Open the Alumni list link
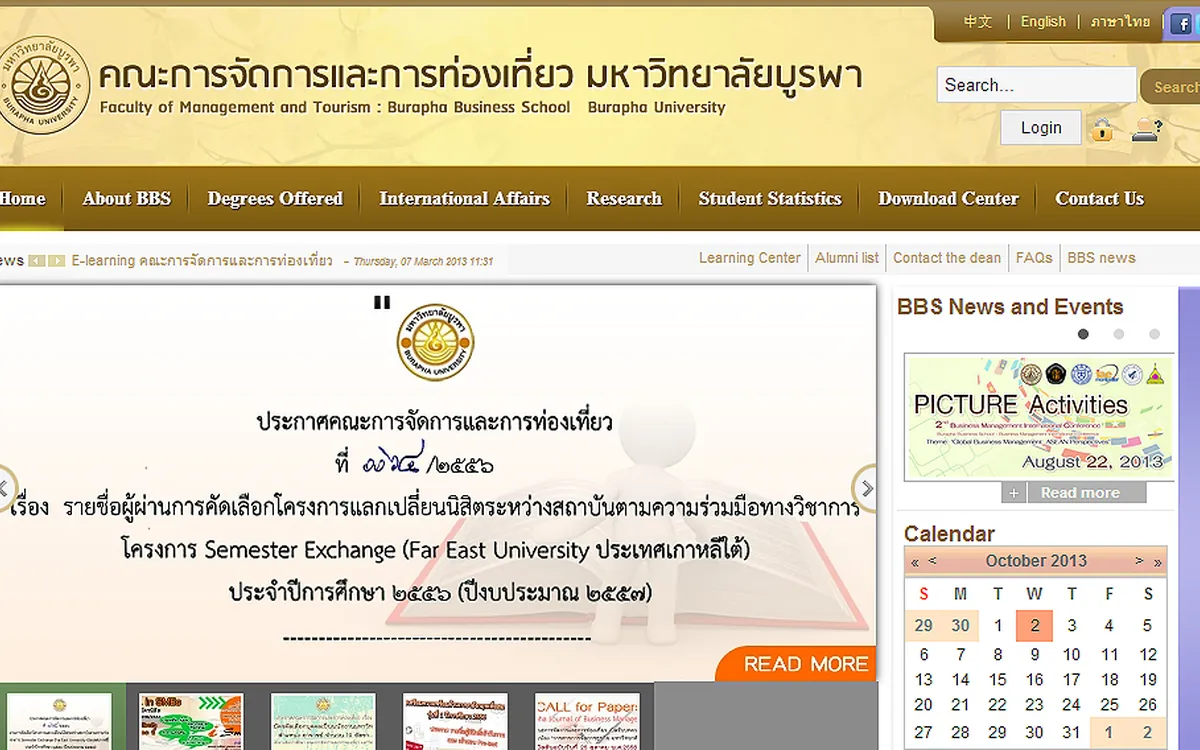 (847, 258)
